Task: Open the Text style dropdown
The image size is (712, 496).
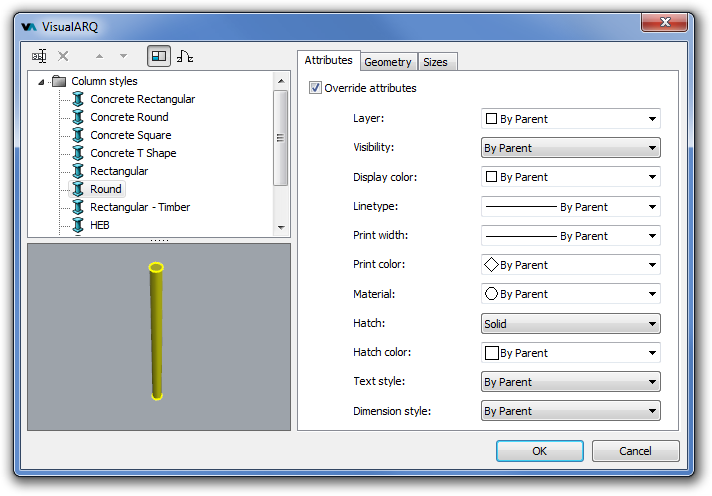Action: pos(570,382)
